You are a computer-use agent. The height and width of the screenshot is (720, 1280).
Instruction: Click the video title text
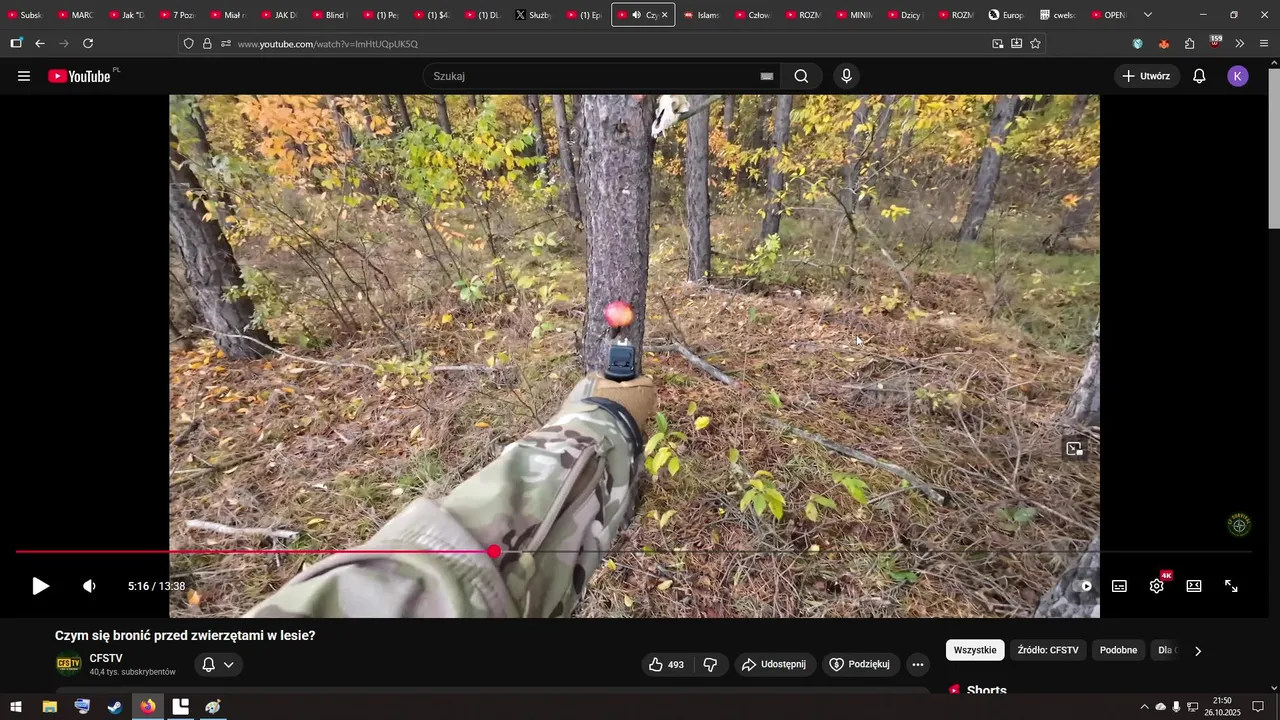pyautogui.click(x=185, y=635)
